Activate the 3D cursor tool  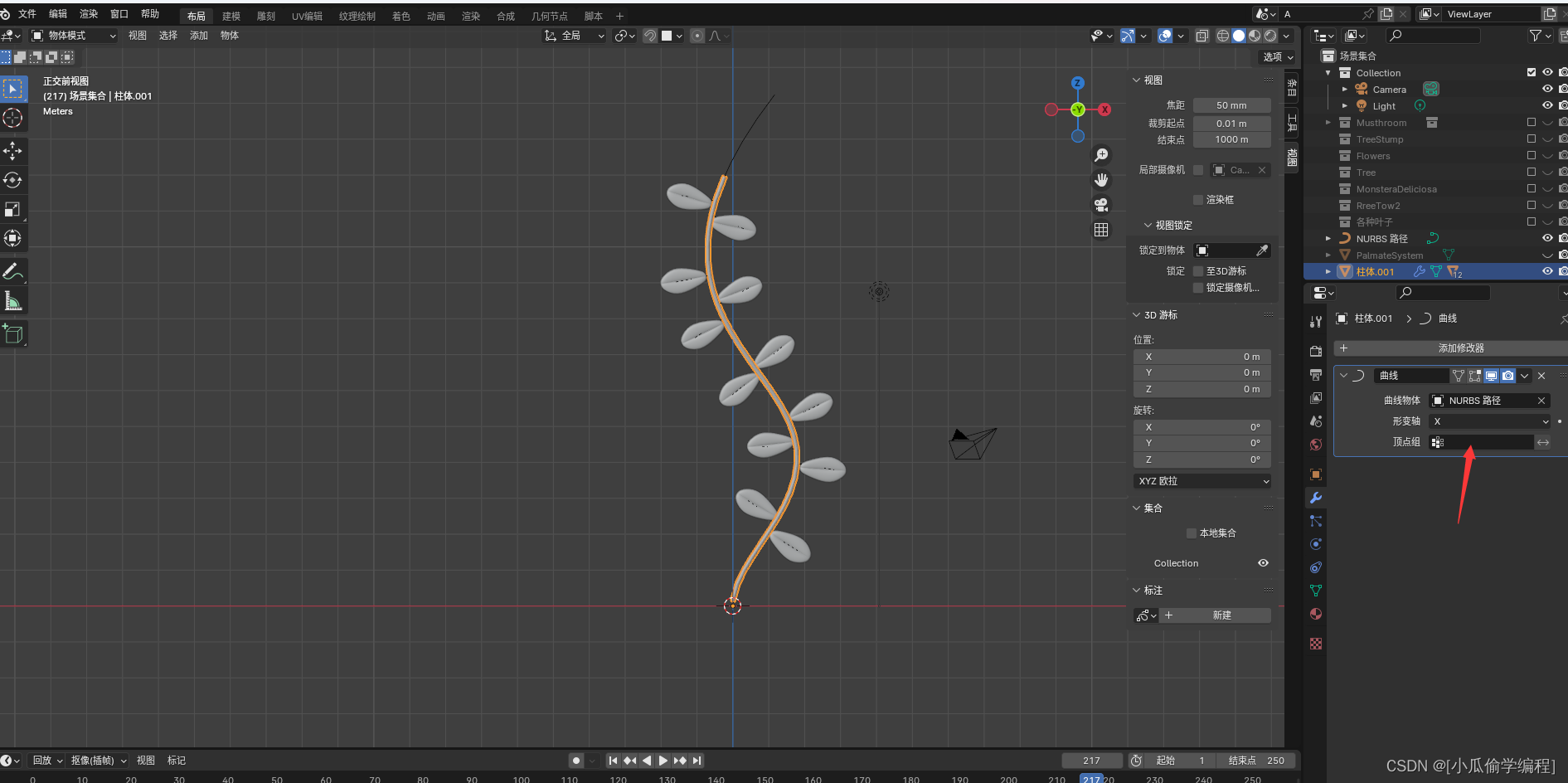[x=13, y=118]
